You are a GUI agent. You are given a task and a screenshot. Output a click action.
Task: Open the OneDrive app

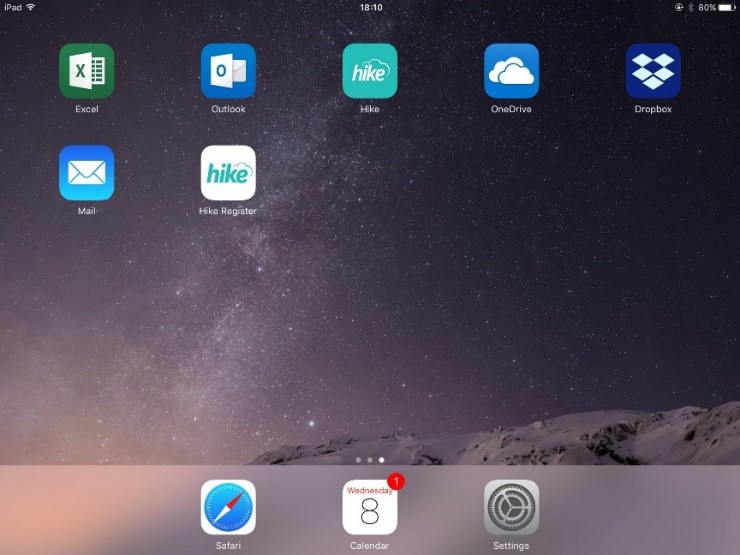coord(512,71)
